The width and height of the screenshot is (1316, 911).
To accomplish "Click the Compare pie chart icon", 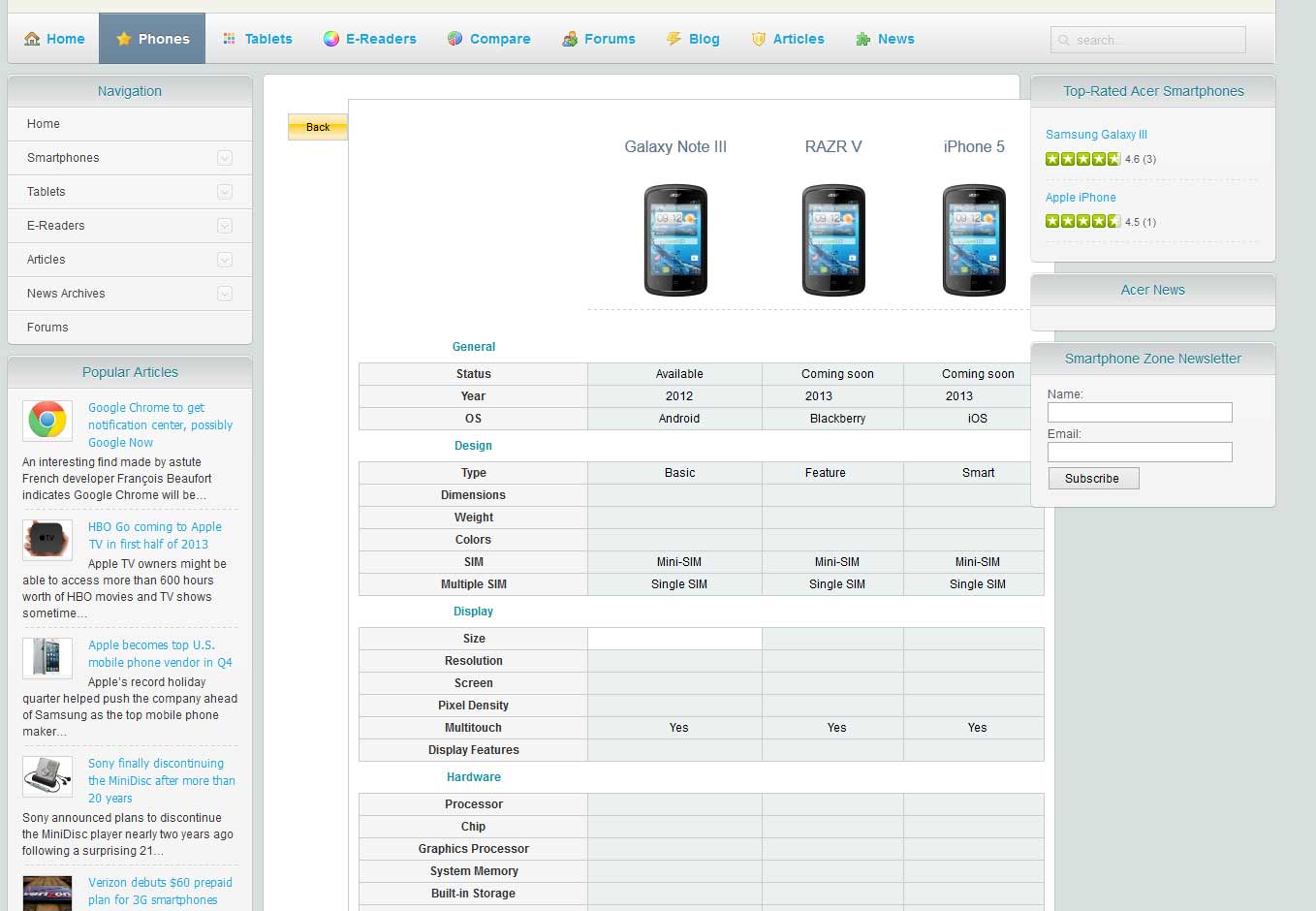I will [x=454, y=39].
